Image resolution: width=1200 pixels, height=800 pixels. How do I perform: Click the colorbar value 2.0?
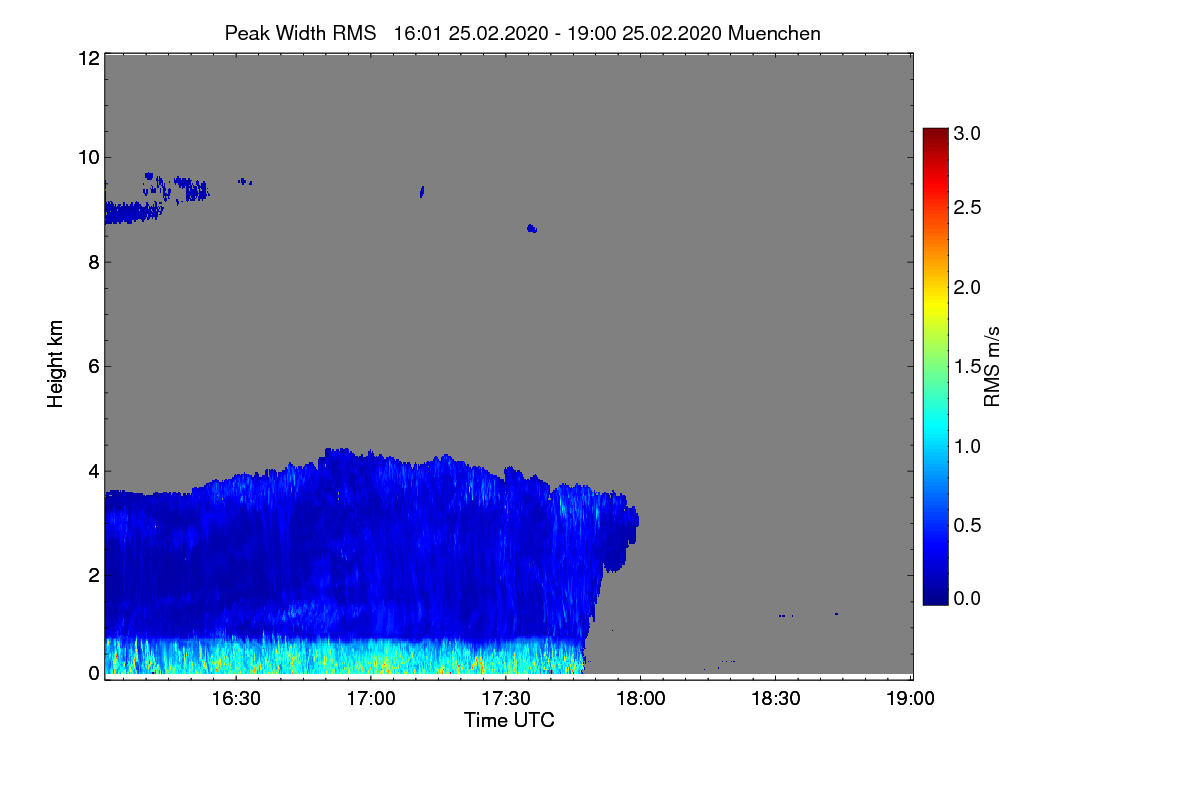(x=968, y=288)
